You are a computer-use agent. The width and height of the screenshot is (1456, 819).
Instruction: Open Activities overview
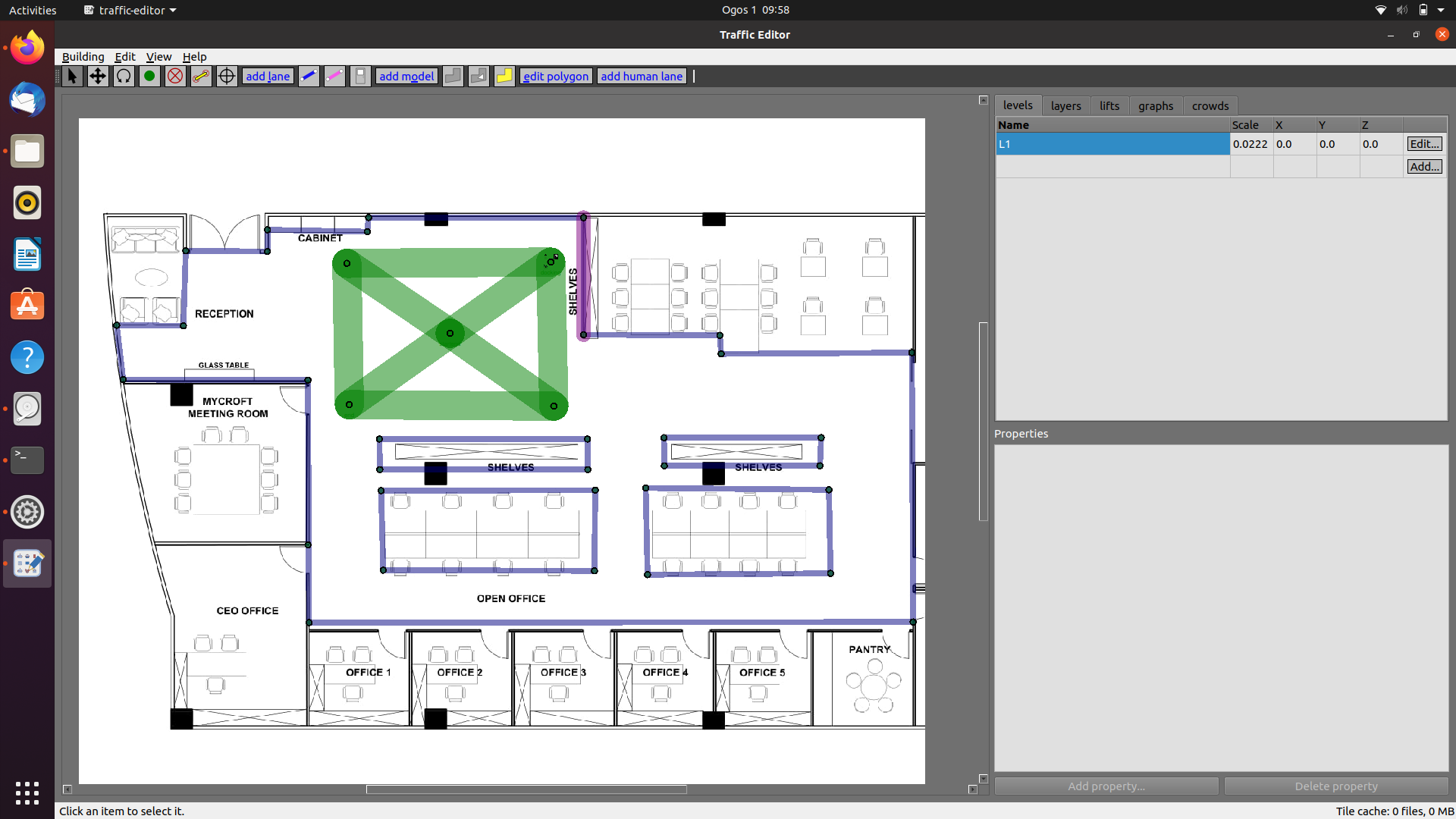click(x=33, y=10)
